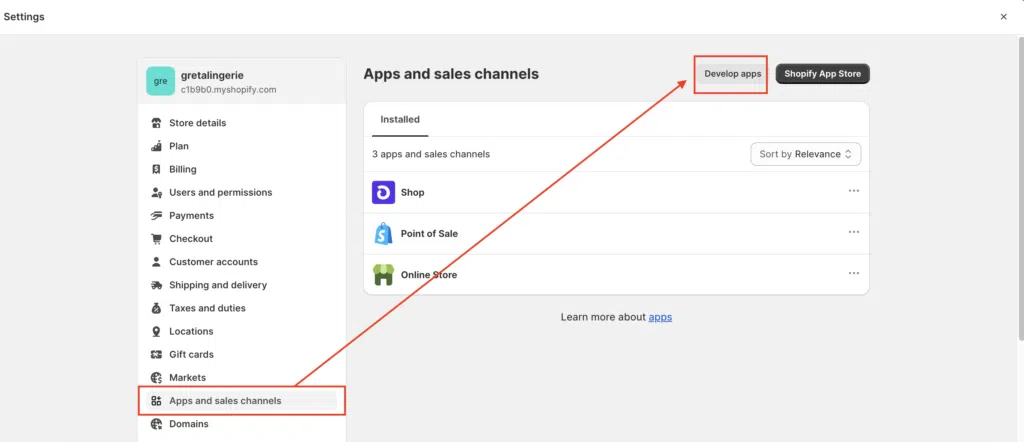Click the gretalingerie store avatar
Screen dimensions: 1024x442
[160, 82]
